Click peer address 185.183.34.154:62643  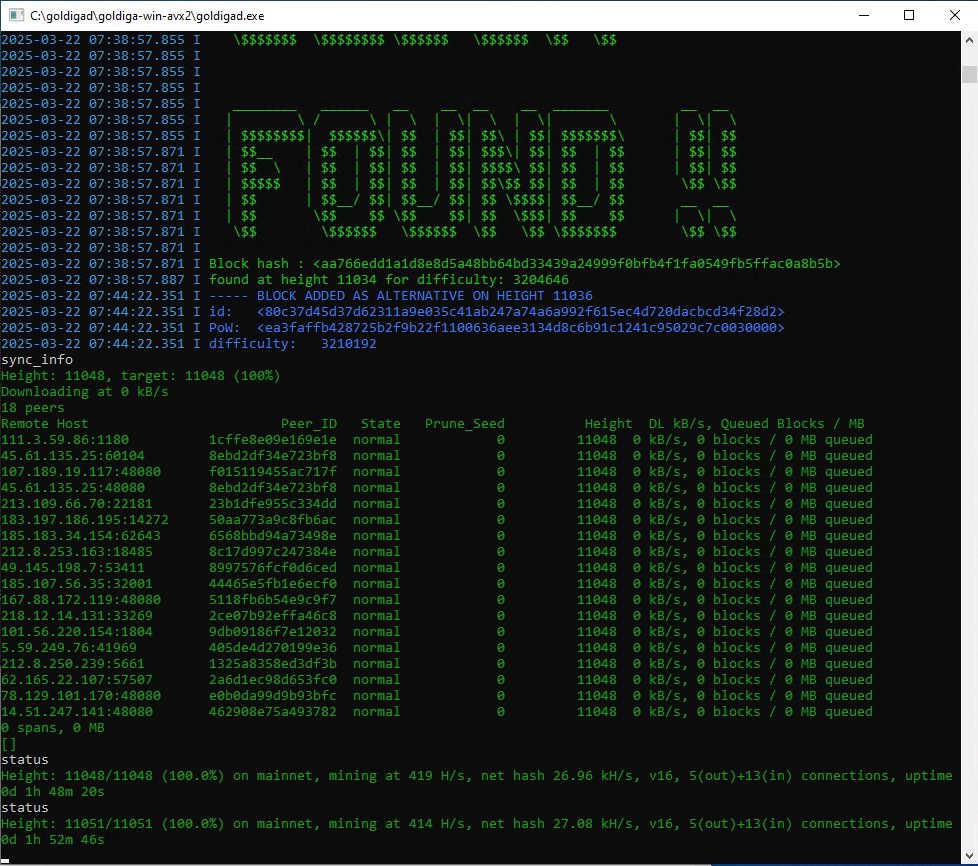pos(81,536)
